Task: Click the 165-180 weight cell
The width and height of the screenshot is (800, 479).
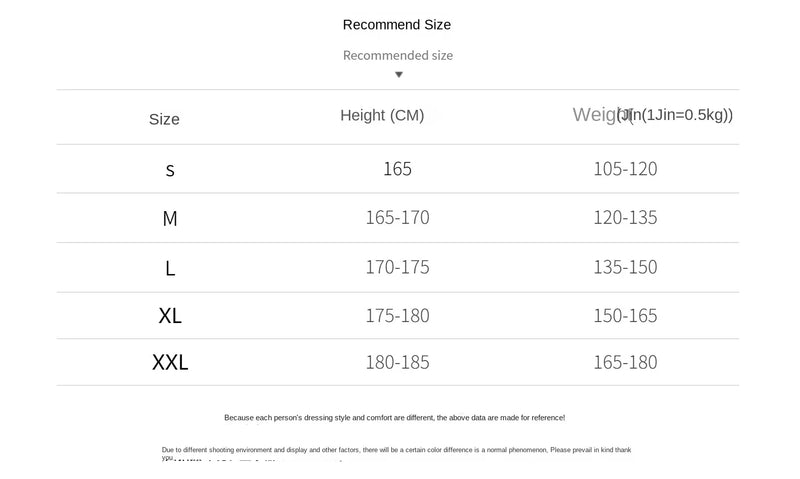Action: point(625,362)
